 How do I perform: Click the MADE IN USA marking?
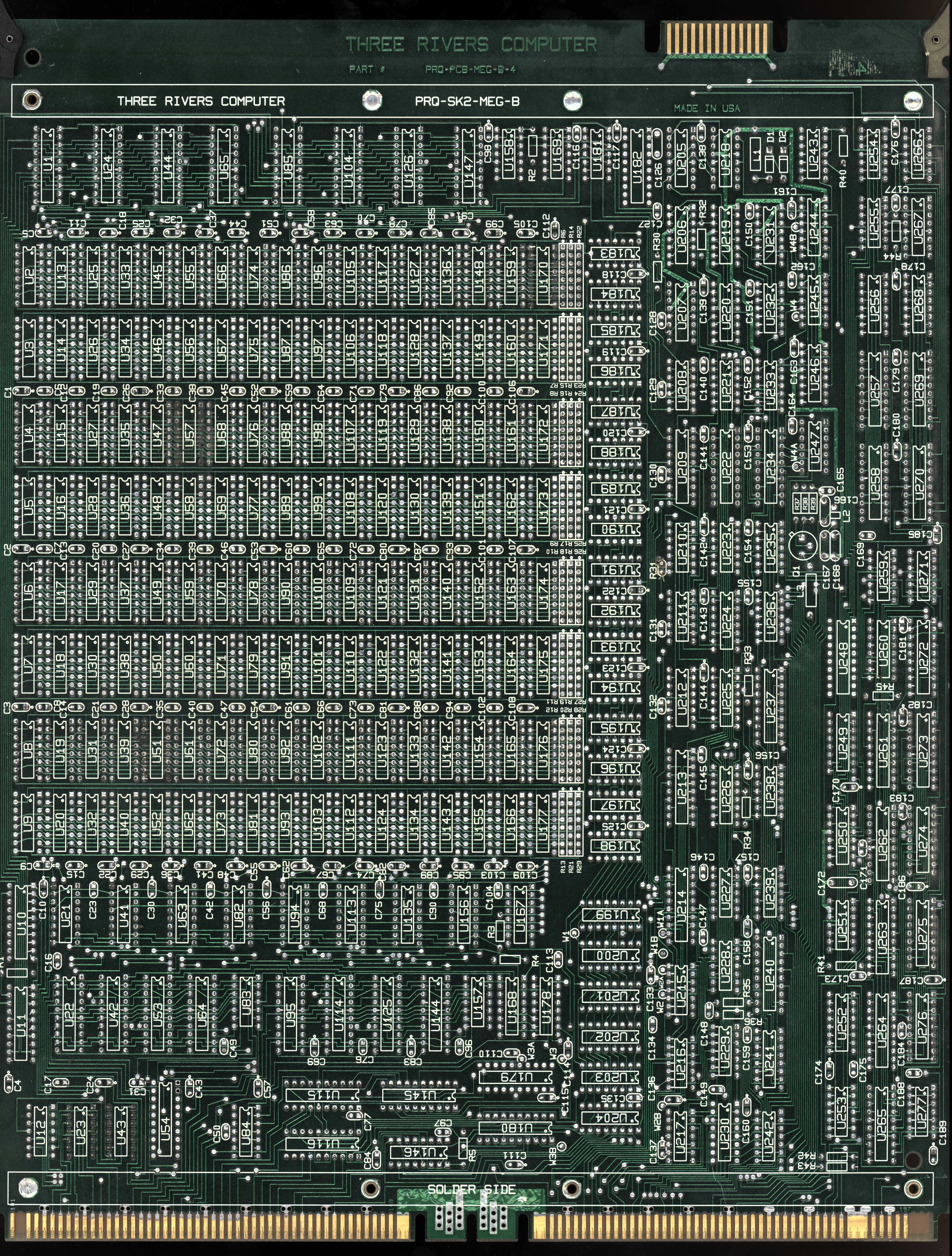click(x=707, y=108)
